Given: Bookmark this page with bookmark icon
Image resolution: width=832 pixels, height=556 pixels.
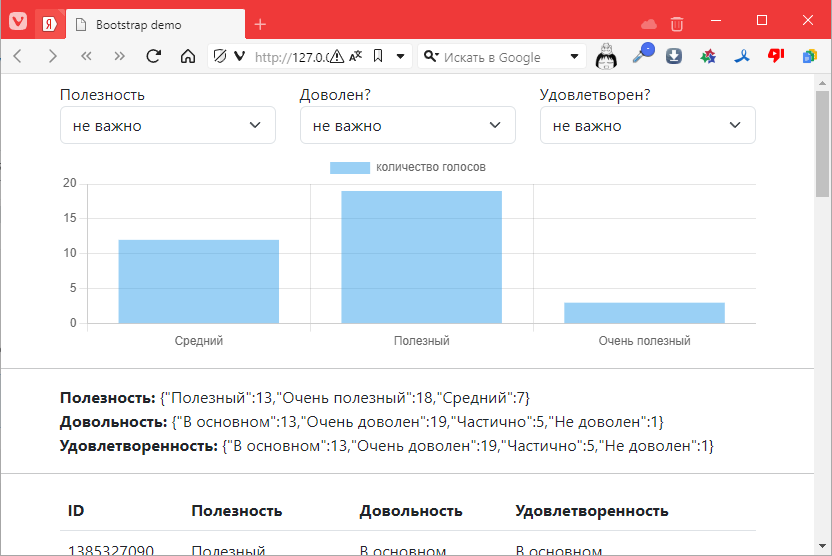Looking at the screenshot, I should coord(378,57).
